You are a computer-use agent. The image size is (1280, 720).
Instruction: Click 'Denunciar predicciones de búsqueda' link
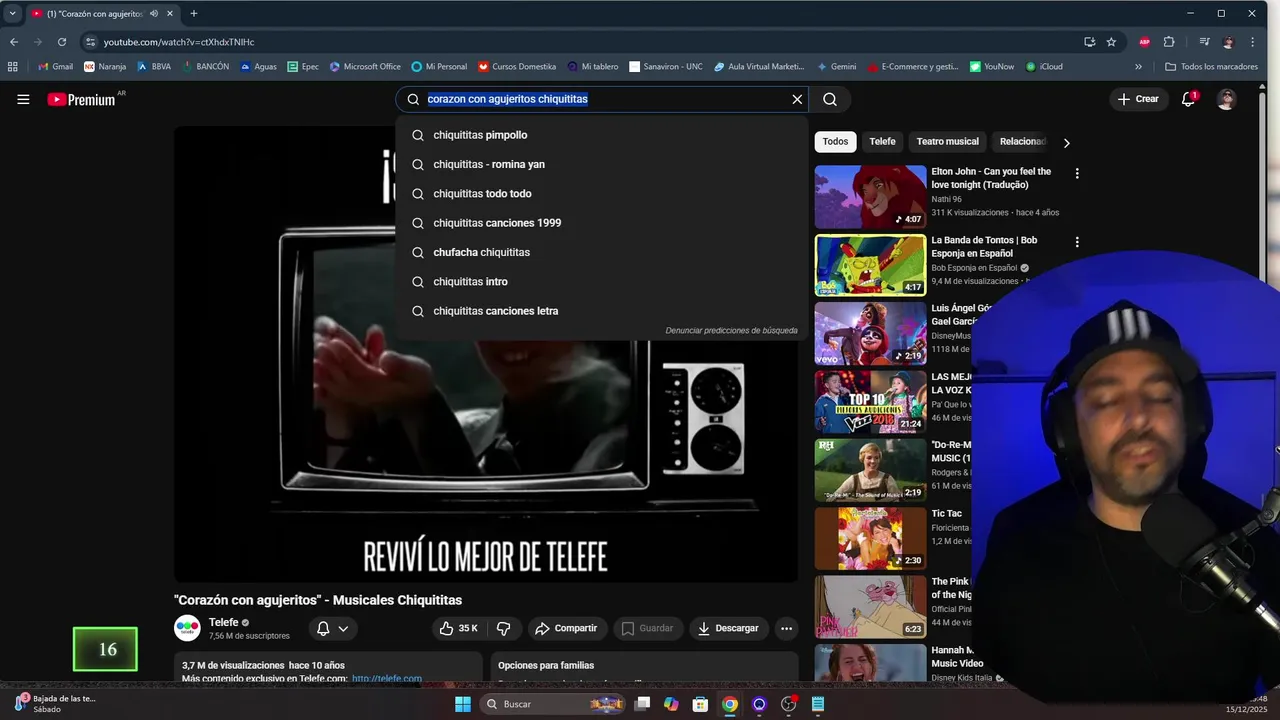731,331
